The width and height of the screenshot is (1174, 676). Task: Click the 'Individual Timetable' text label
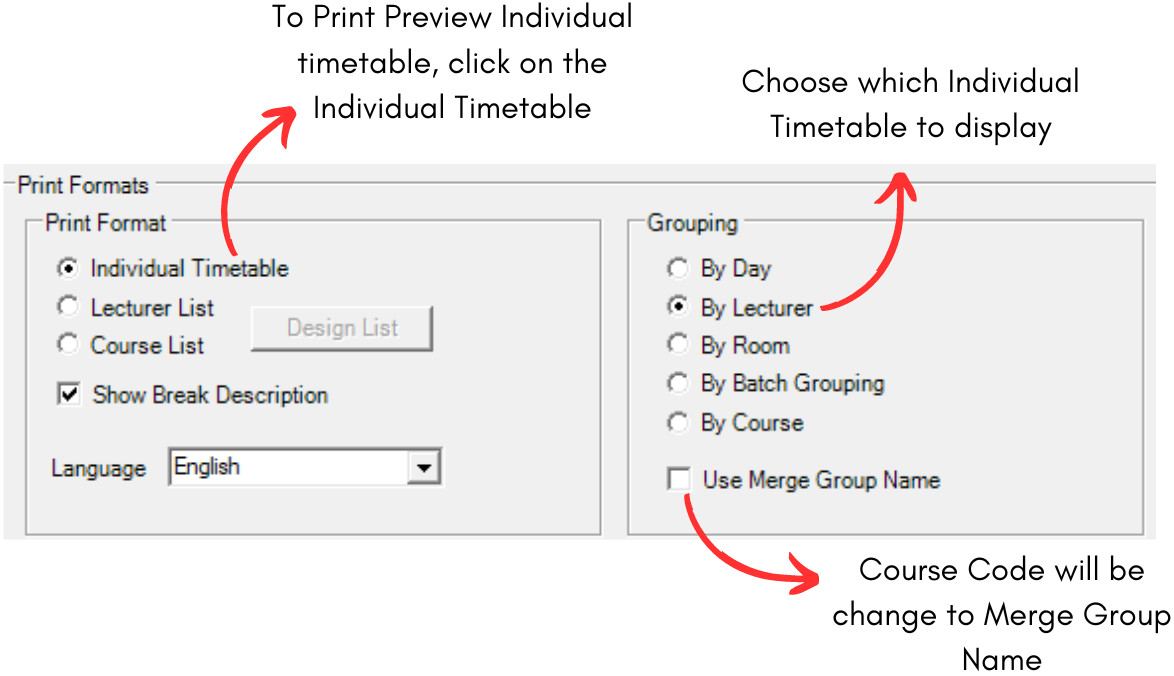(x=189, y=268)
